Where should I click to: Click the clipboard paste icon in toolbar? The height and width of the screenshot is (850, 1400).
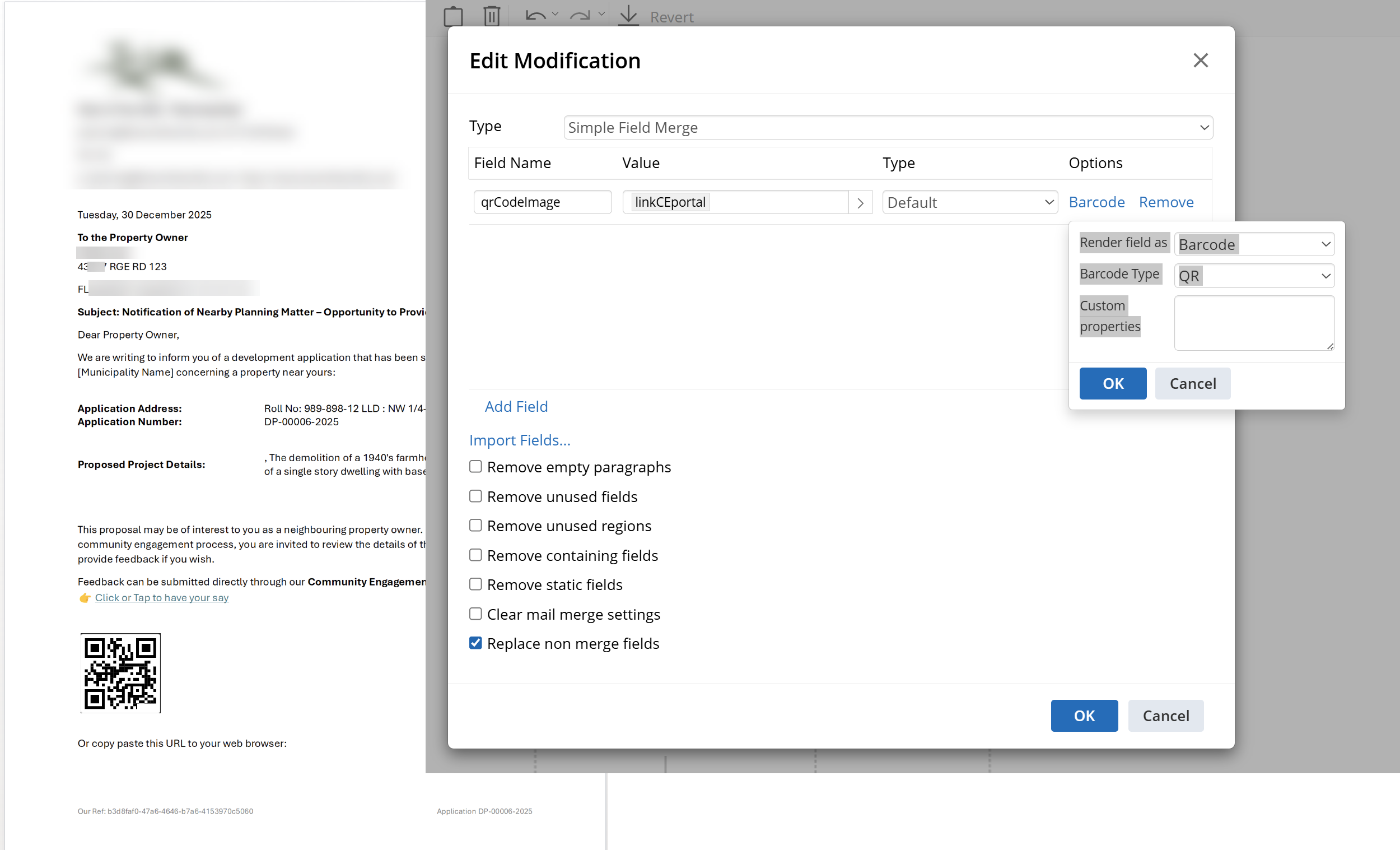coord(453,16)
